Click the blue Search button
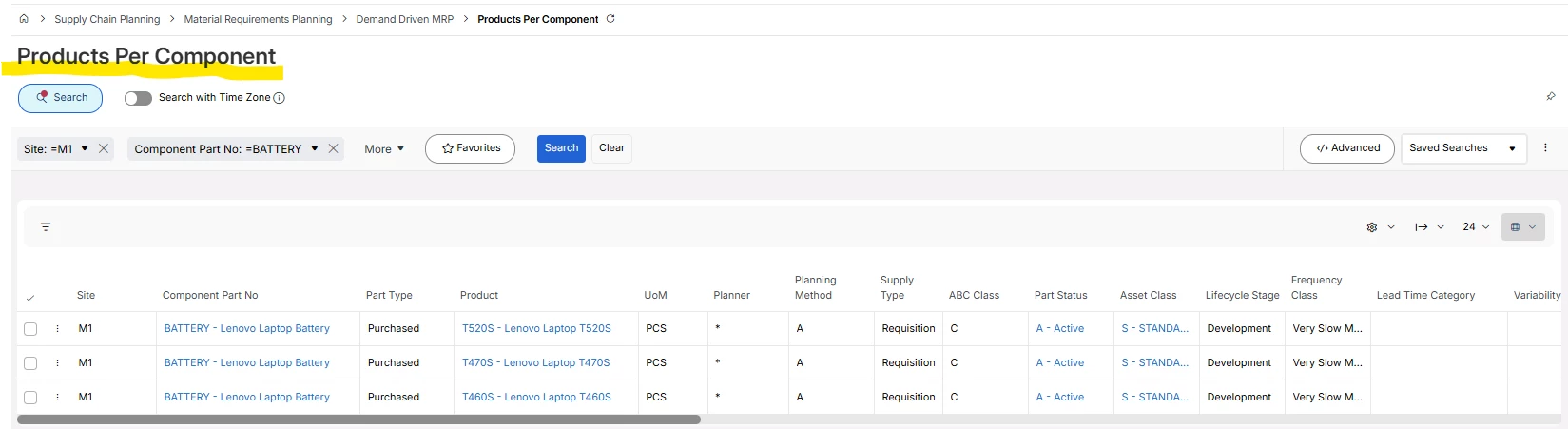This screenshot has height=429, width=1568. click(x=561, y=148)
